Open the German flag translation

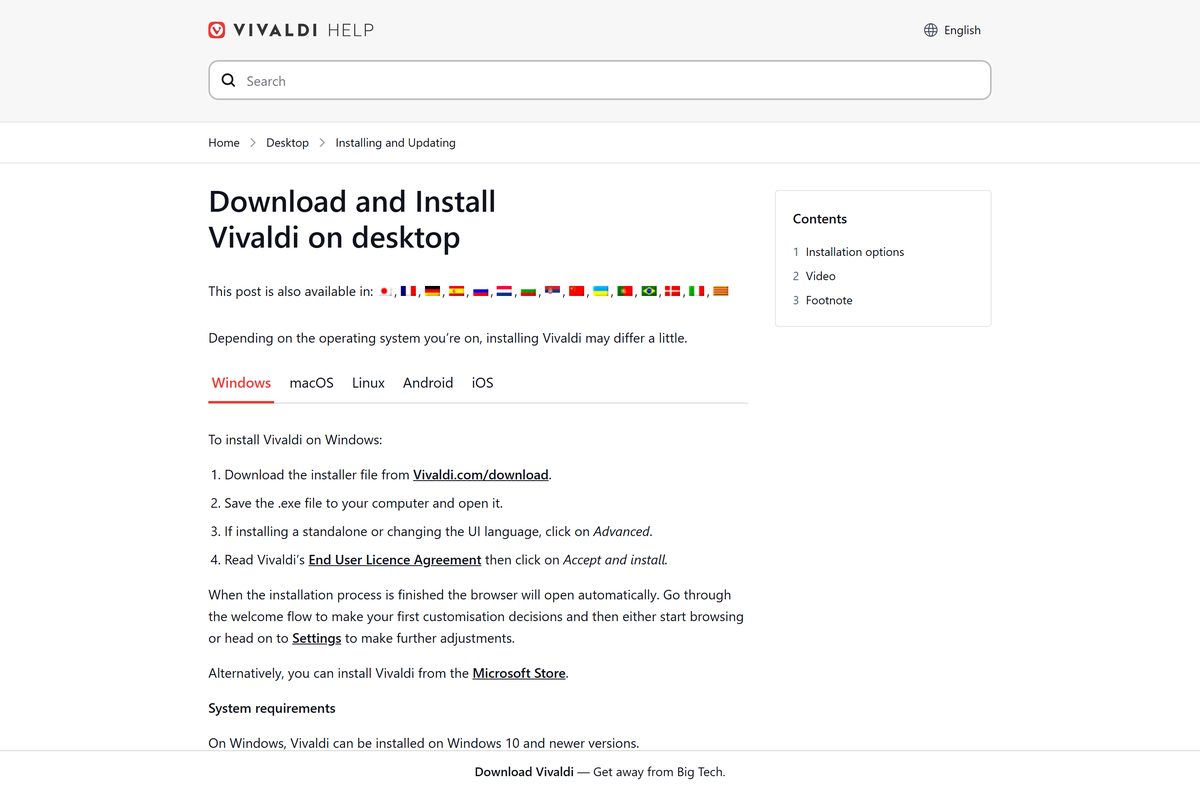pyautogui.click(x=432, y=291)
